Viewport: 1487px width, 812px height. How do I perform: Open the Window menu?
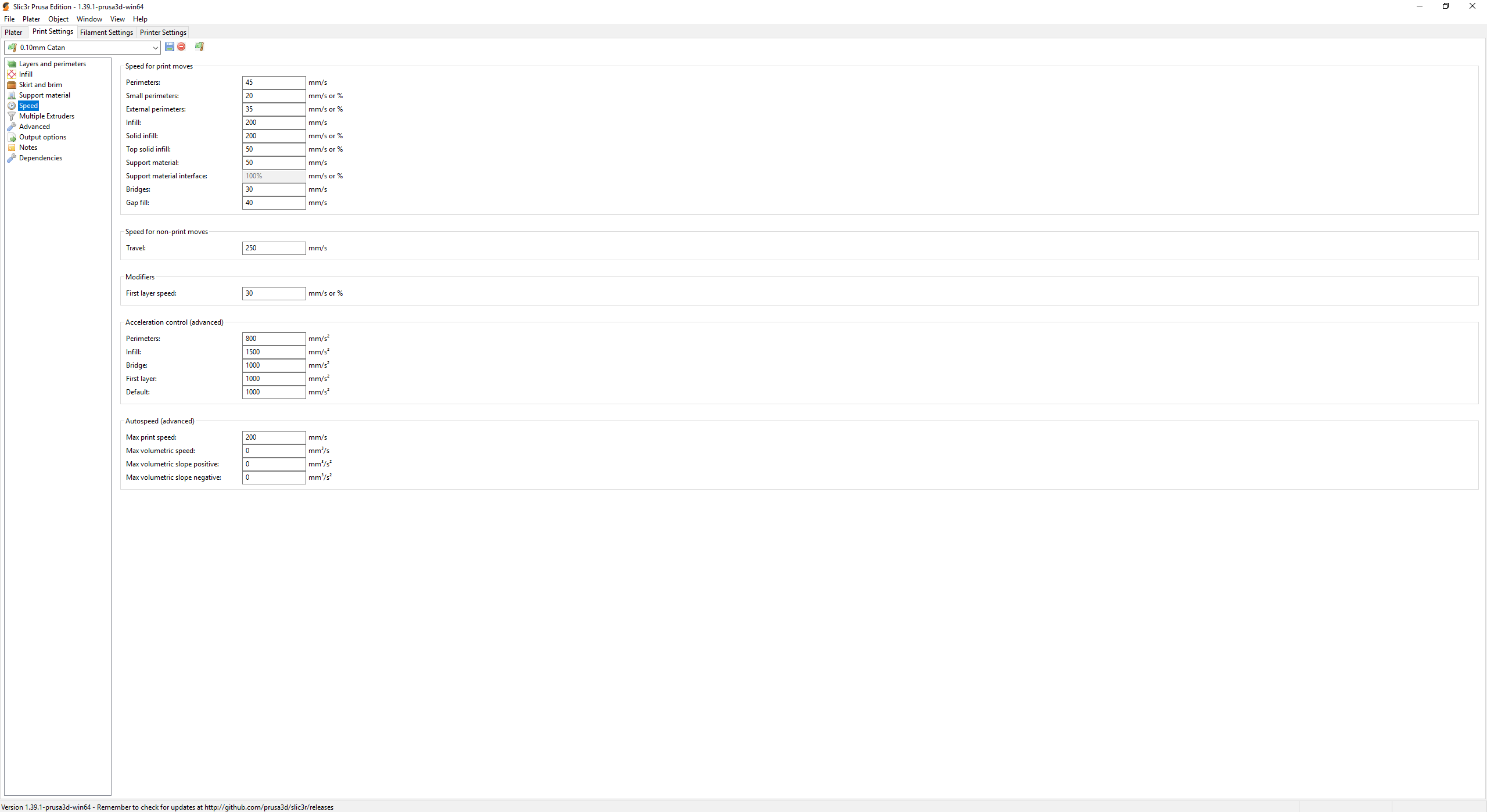pos(89,19)
